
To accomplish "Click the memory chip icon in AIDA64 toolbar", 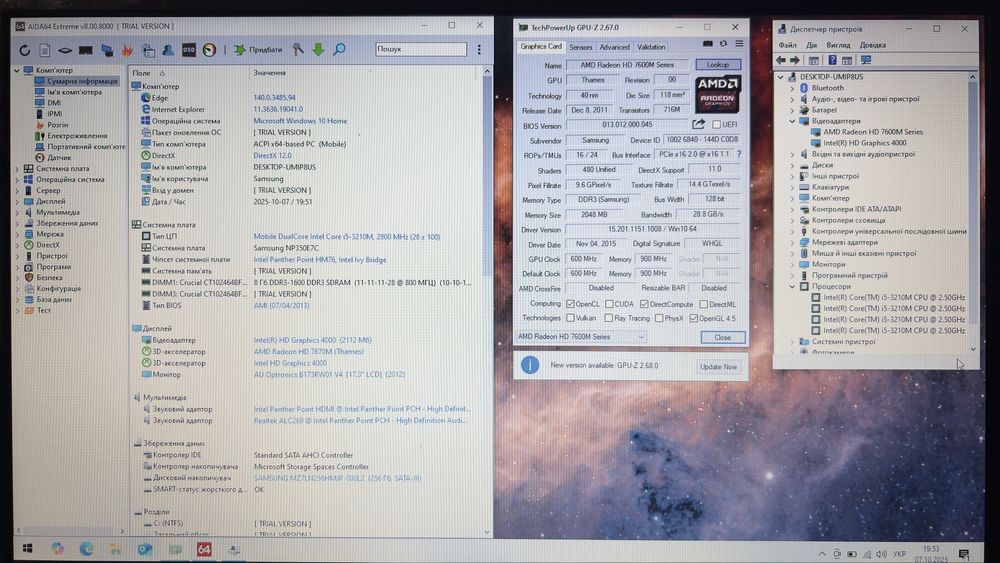I will click(85, 50).
